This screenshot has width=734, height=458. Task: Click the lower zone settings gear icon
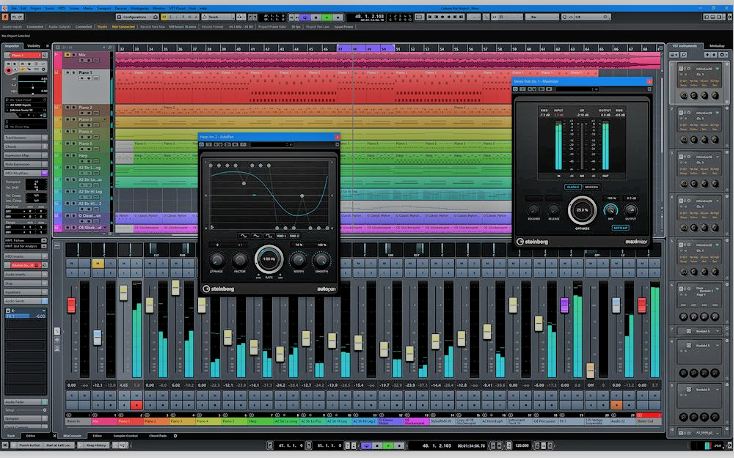176,436
